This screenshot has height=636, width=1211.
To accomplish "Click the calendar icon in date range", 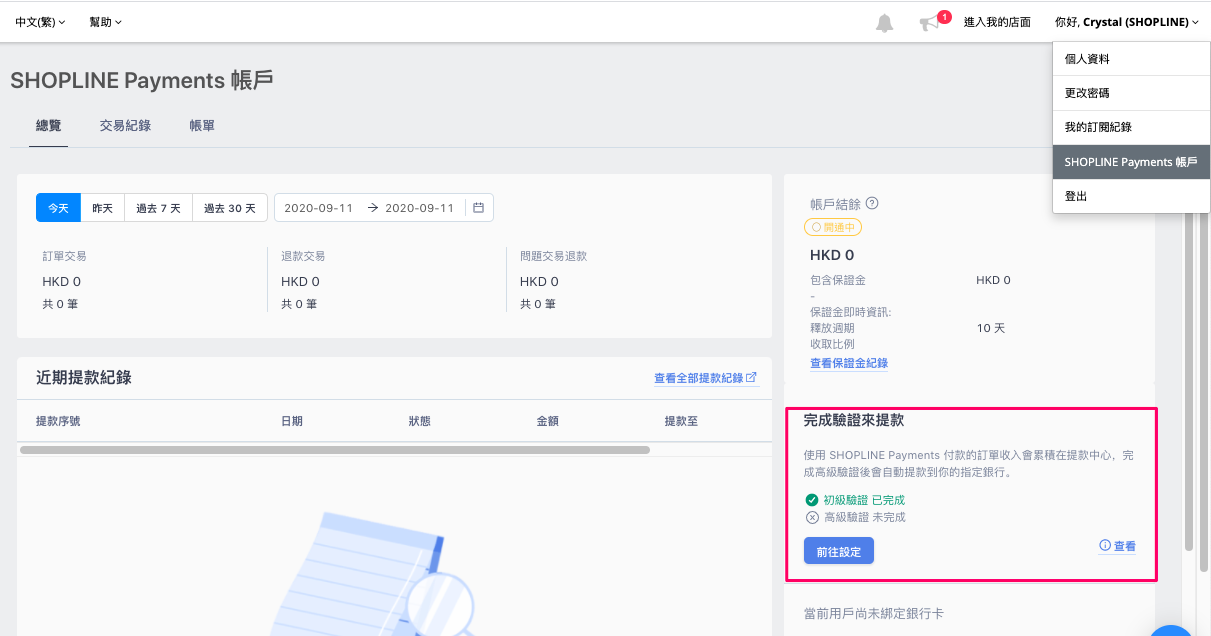I will (x=478, y=208).
